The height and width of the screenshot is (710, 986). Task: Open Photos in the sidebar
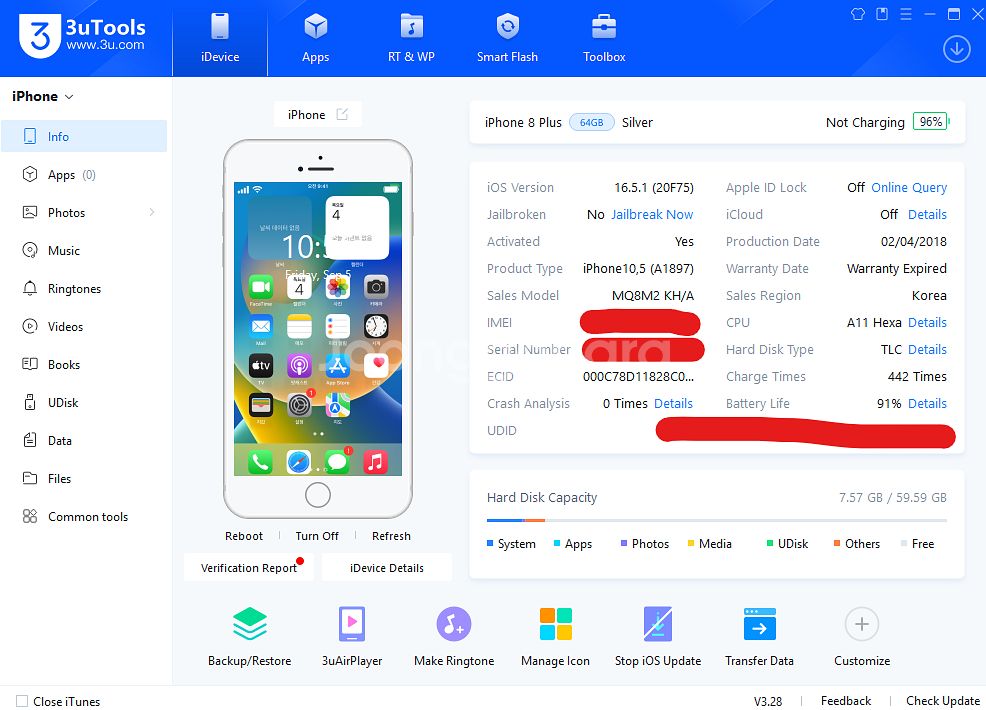(84, 213)
